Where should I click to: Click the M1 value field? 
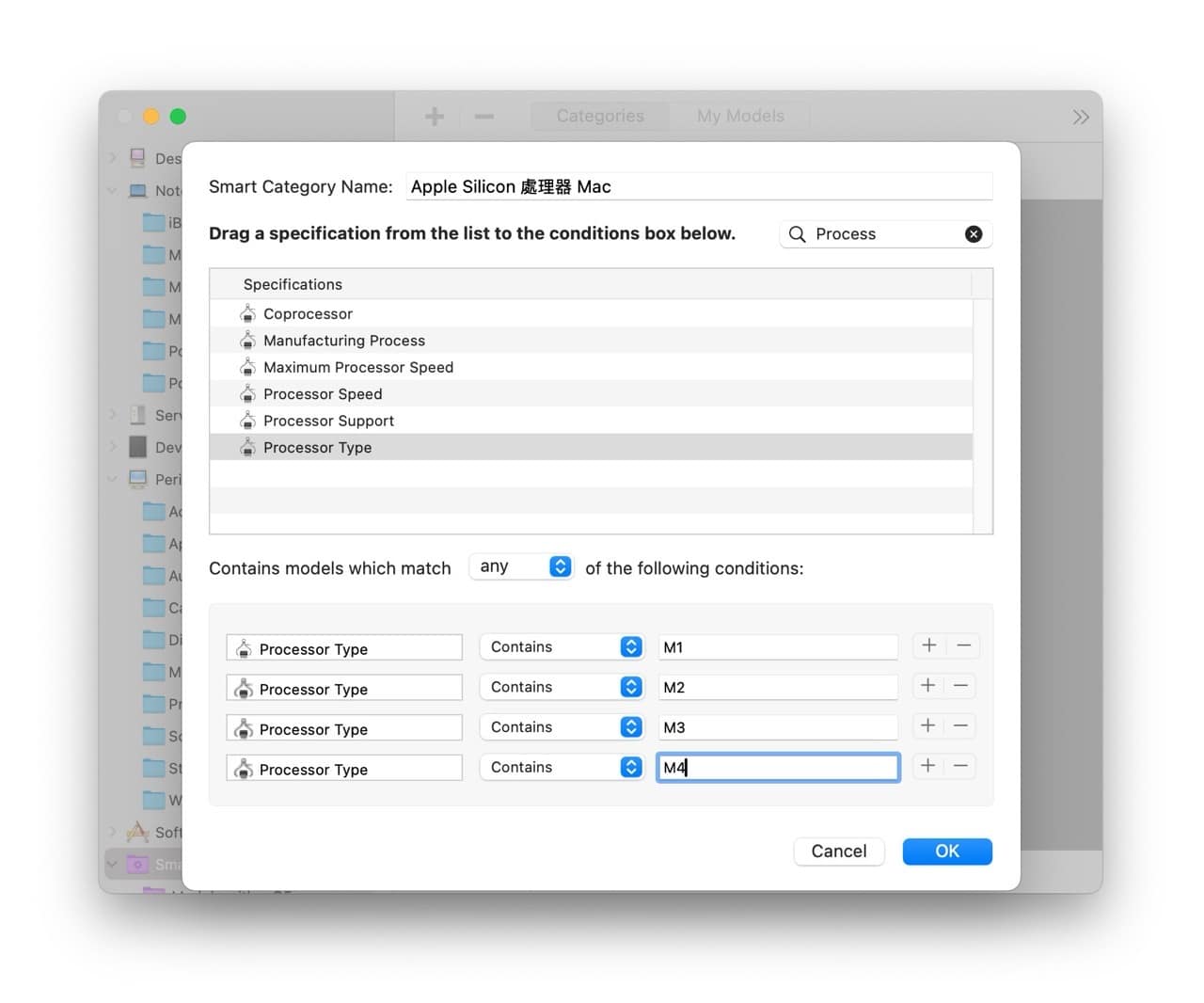tap(778, 646)
